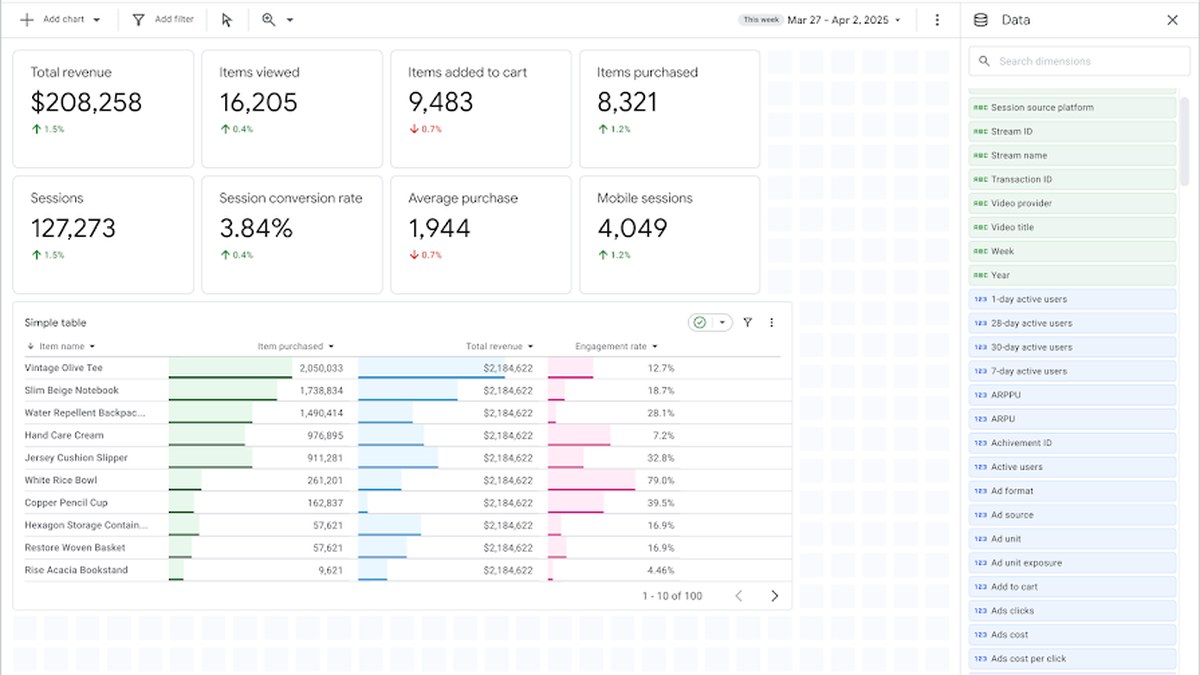Open the zoom level dropdown arrow
The height and width of the screenshot is (675, 1200).
tap(290, 20)
